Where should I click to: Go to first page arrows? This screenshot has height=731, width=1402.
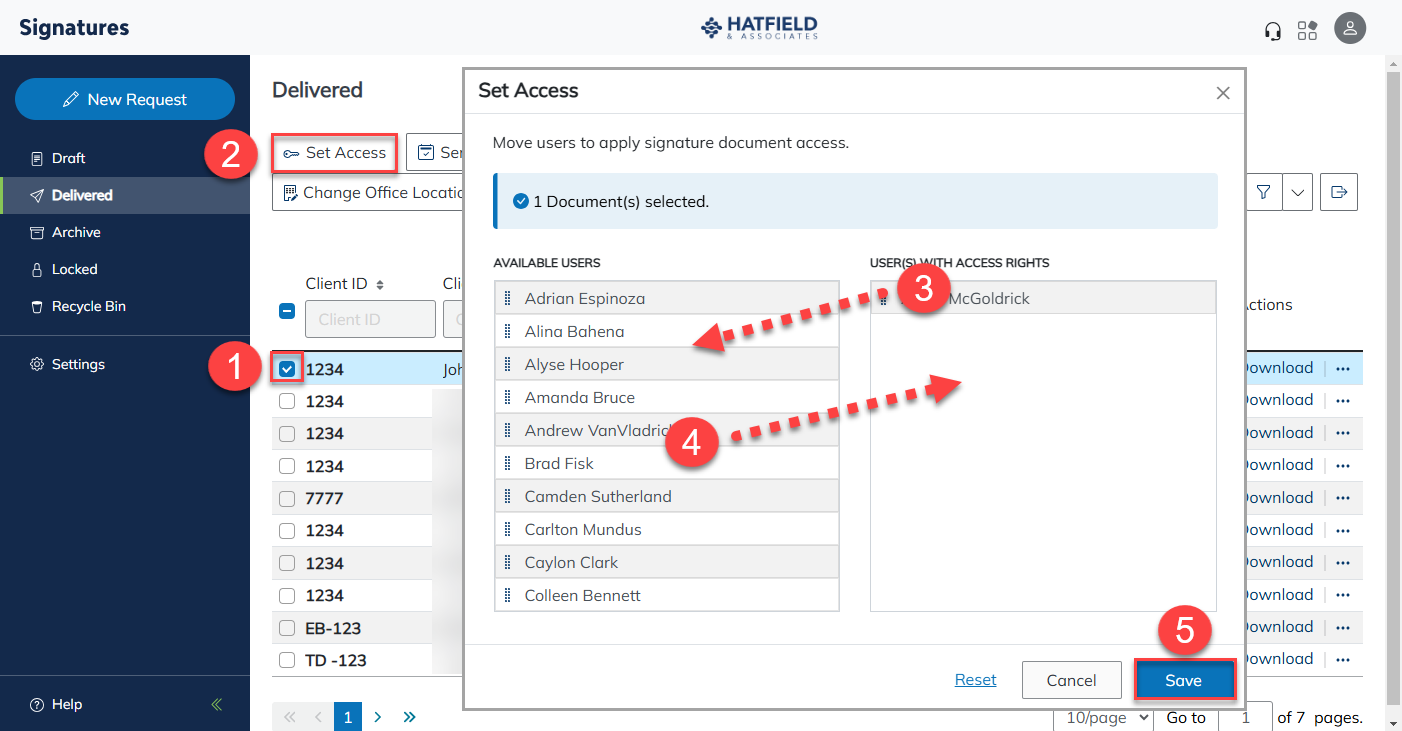(x=290, y=717)
